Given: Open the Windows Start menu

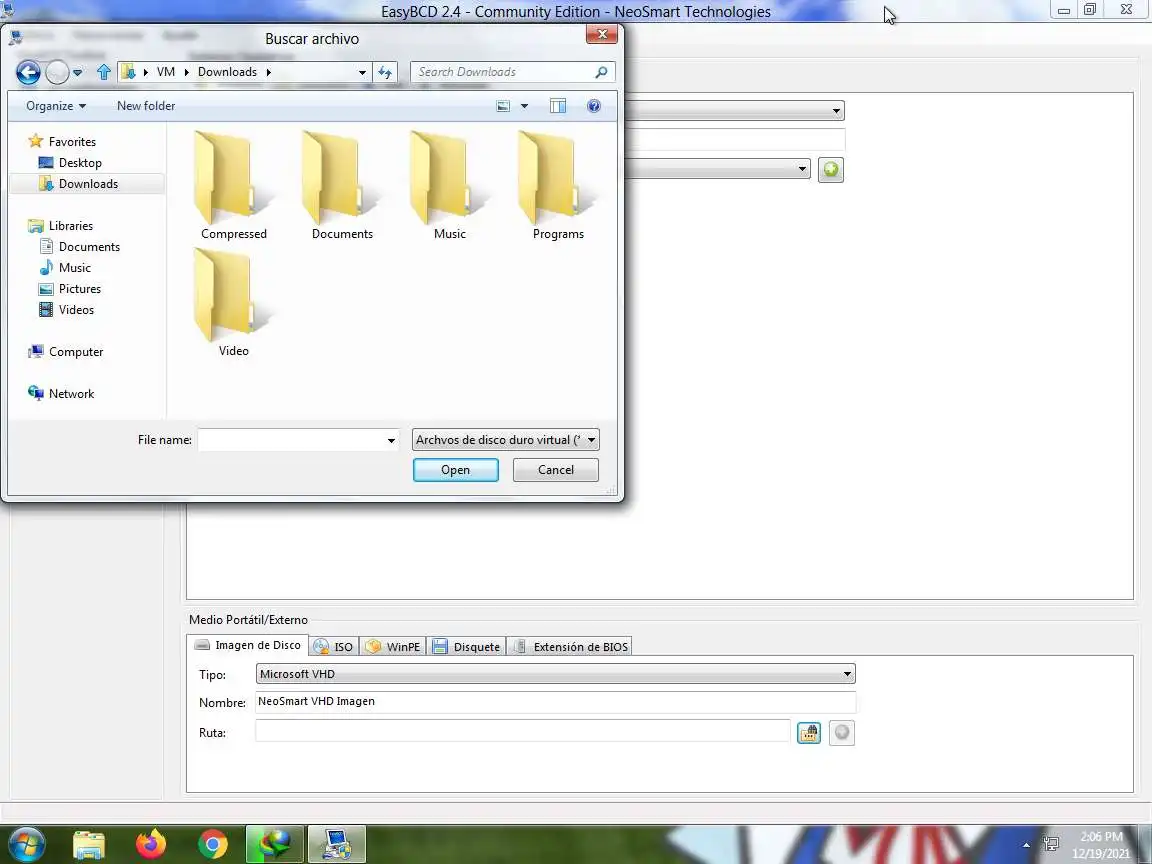Looking at the screenshot, I should pos(26,844).
